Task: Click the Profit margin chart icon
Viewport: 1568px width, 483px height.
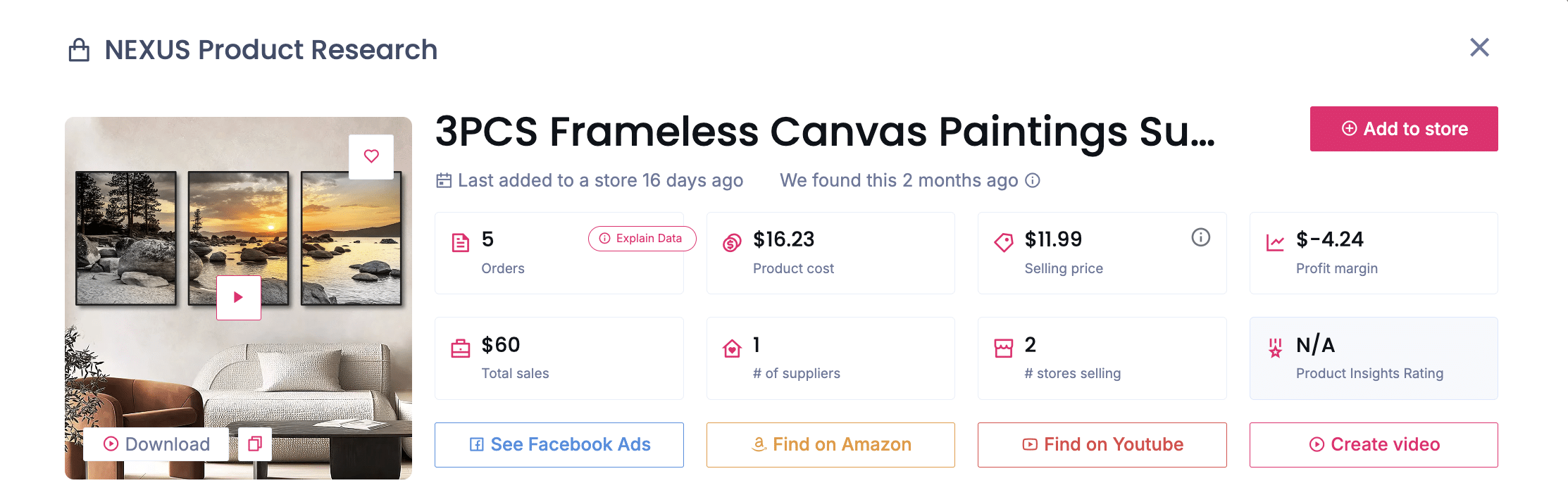Action: tap(1275, 243)
